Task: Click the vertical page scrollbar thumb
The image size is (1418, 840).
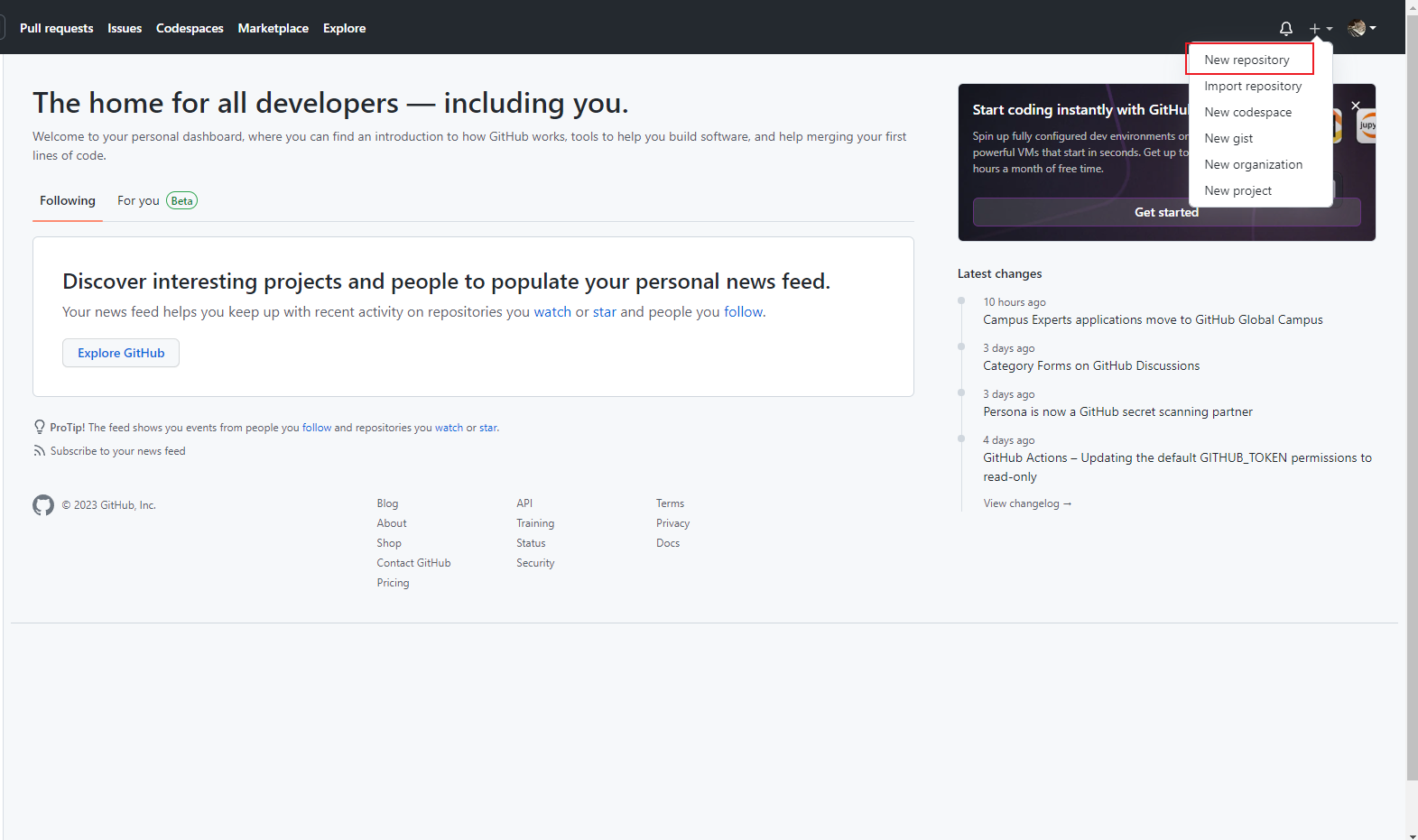Action: [1412, 397]
